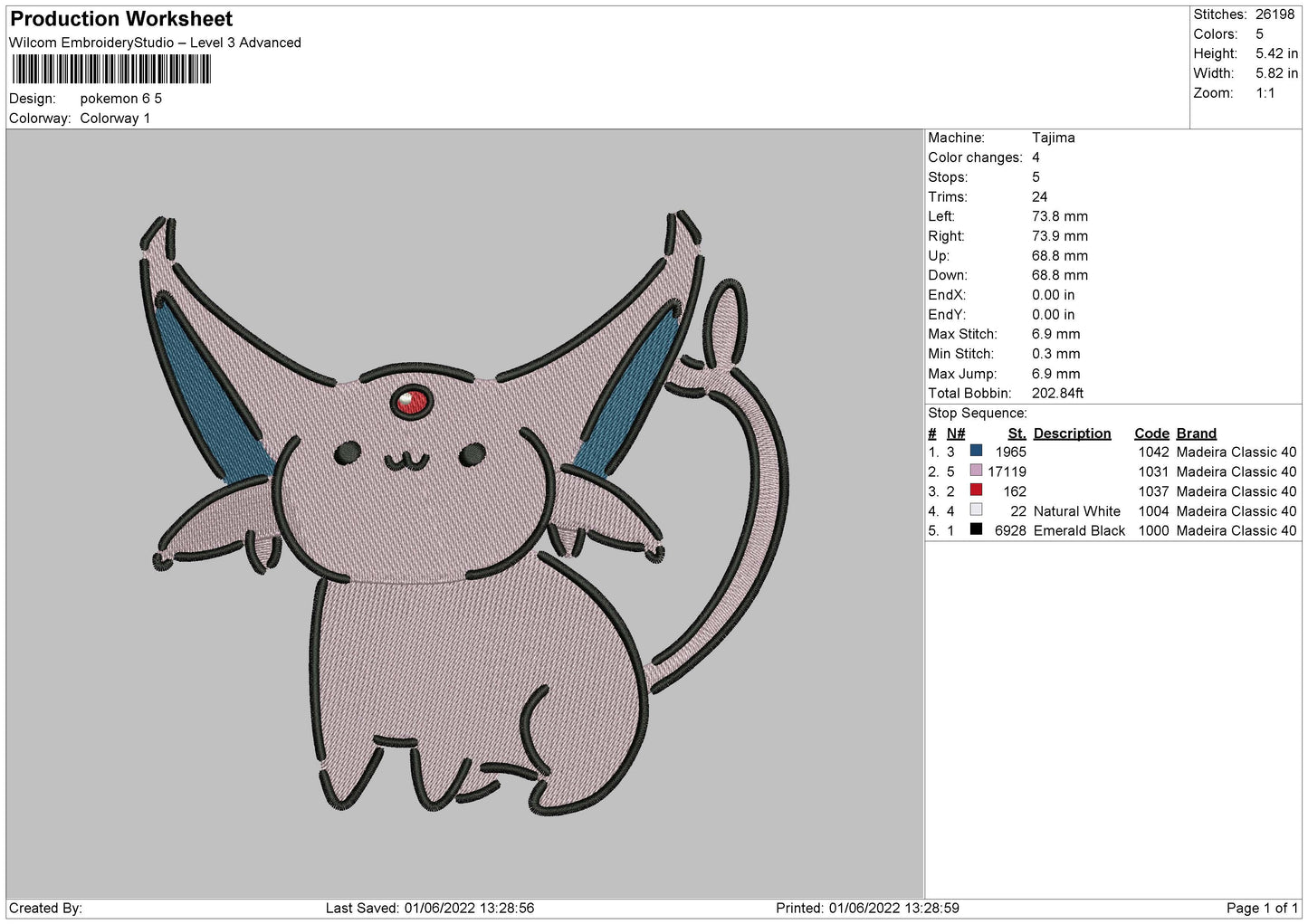1308x924 pixels.
Task: Click the Zoom value 1:1
Action: (x=1265, y=93)
